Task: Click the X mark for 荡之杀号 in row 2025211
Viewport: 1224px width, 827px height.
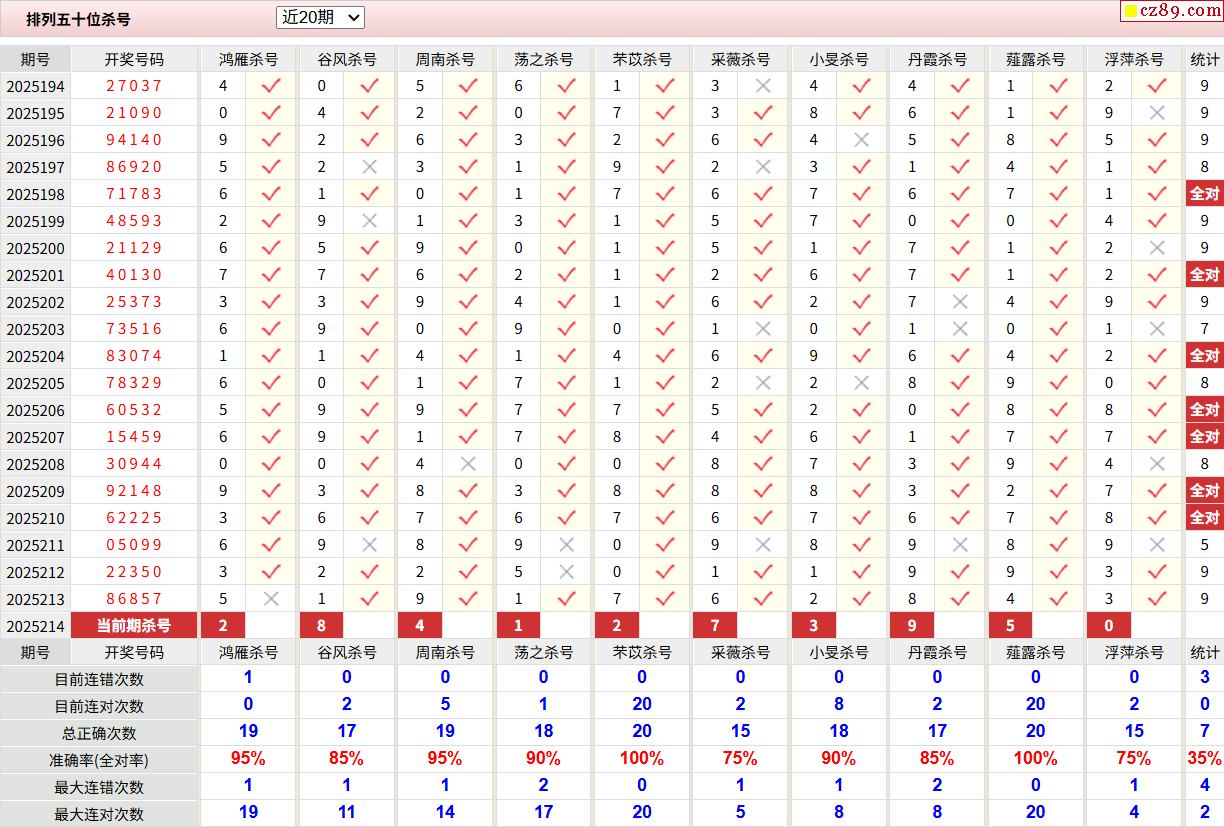Action: (x=567, y=545)
